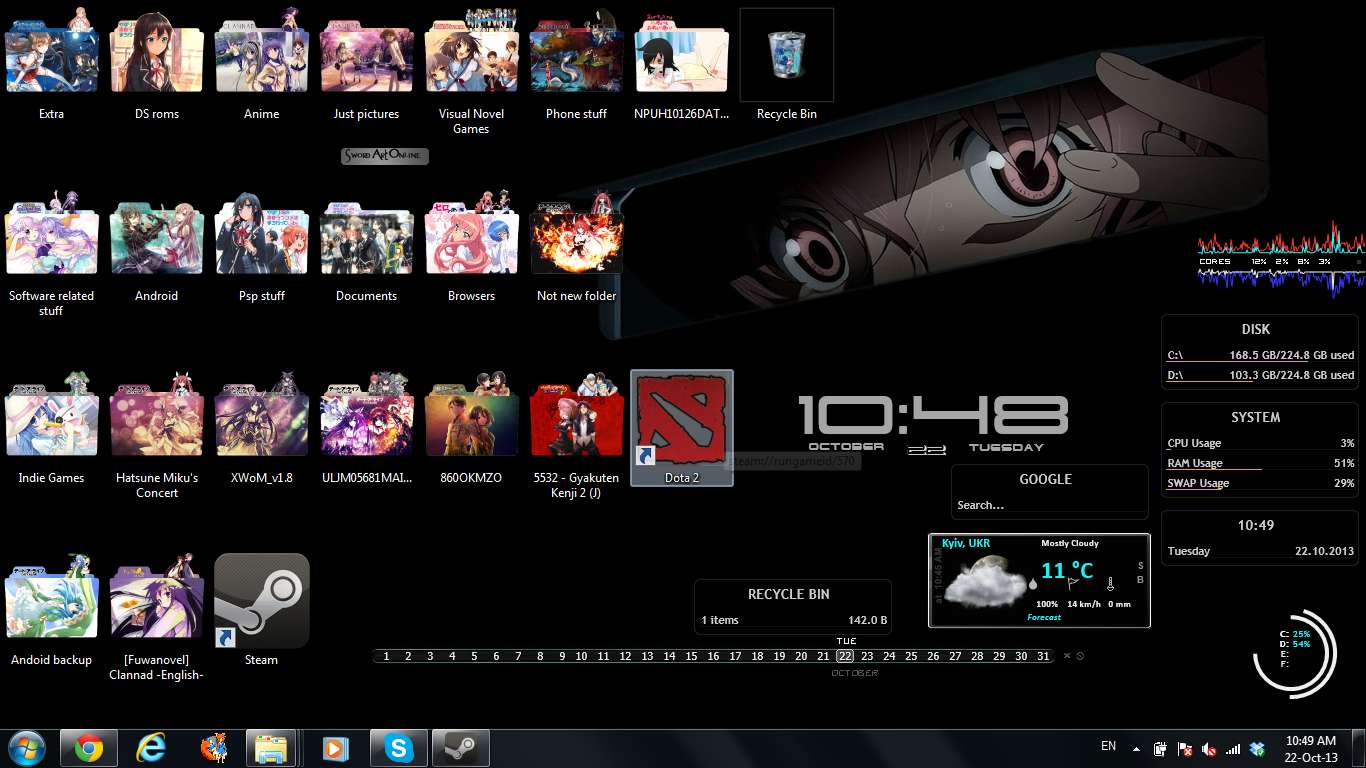Viewport: 1366px width, 768px height.
Task: Open the Anime folder
Action: click(262, 50)
